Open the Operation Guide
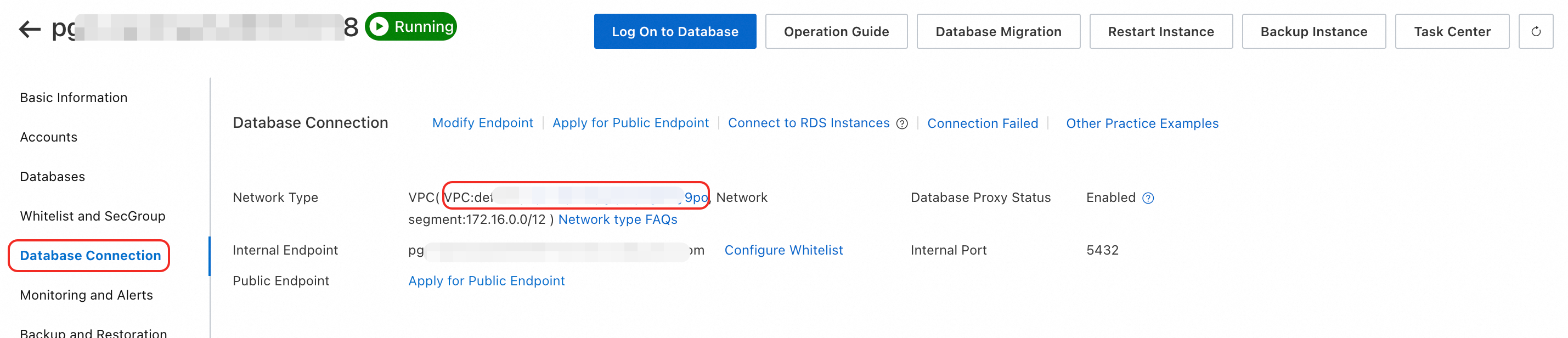The height and width of the screenshot is (338, 1568). pos(836,32)
